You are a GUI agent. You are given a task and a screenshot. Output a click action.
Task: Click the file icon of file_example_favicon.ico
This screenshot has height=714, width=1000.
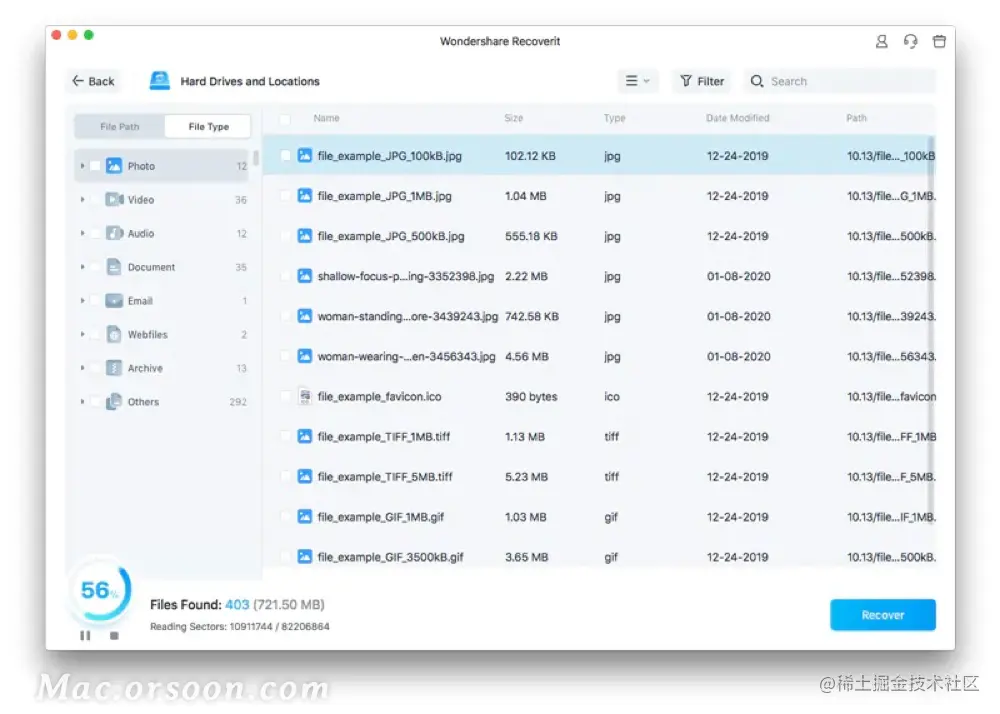[x=305, y=397]
